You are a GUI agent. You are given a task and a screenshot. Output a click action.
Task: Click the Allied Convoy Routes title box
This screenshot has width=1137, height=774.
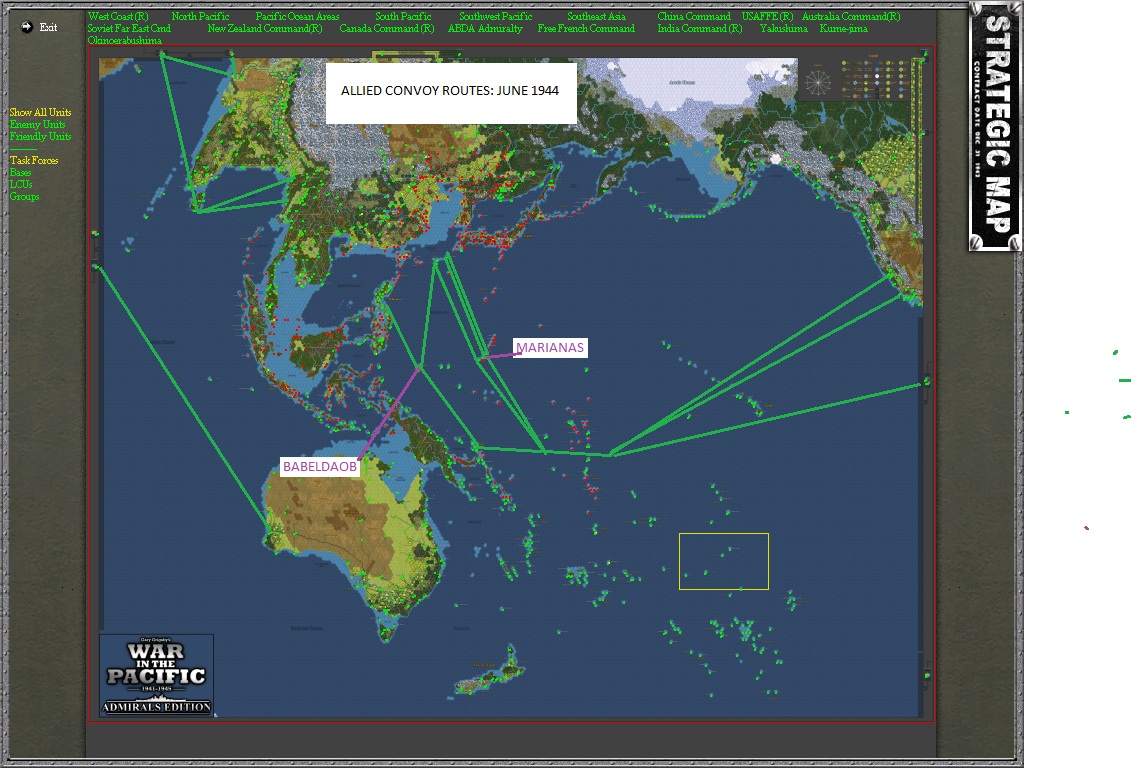[451, 93]
